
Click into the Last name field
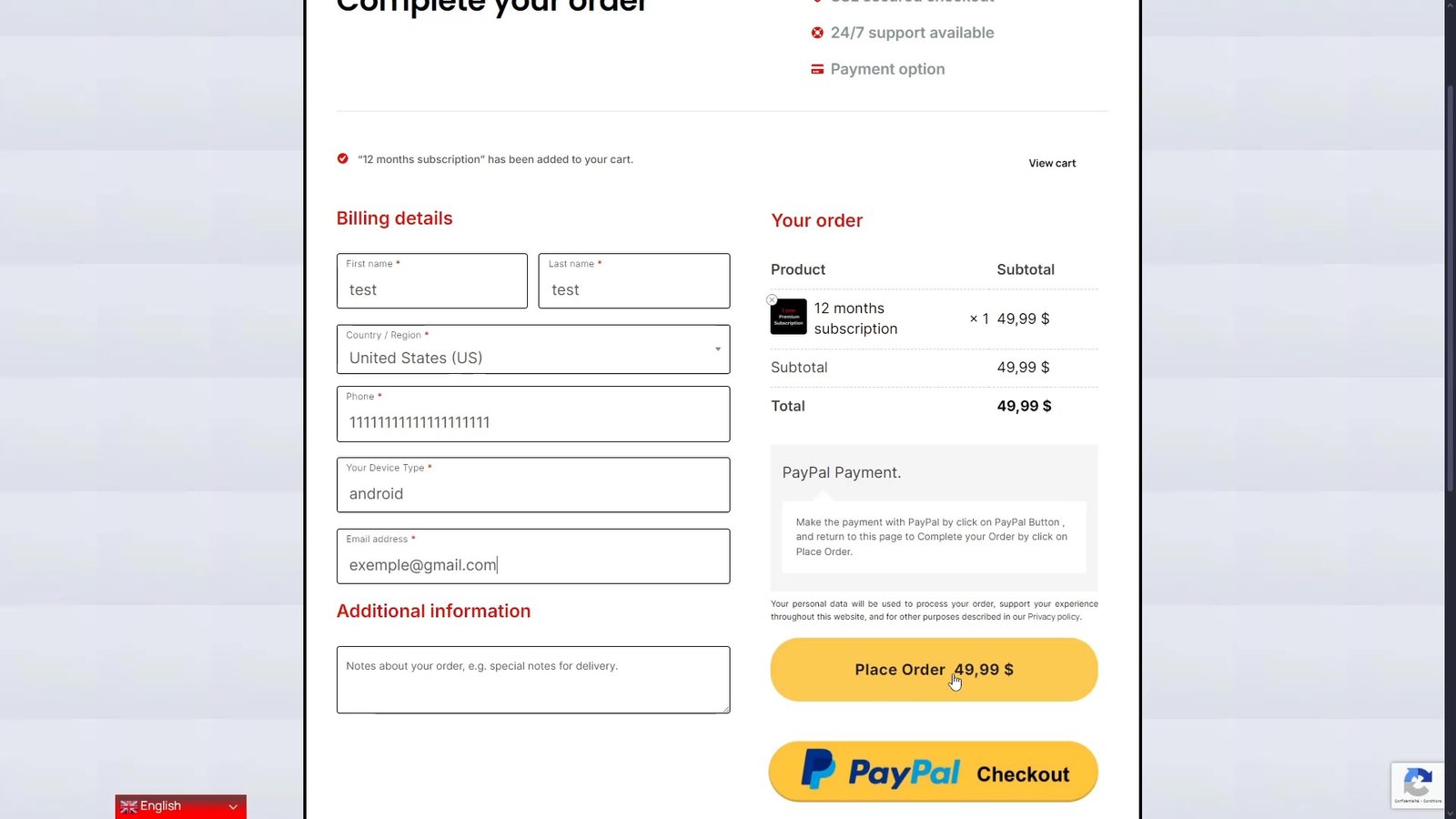coord(633,289)
